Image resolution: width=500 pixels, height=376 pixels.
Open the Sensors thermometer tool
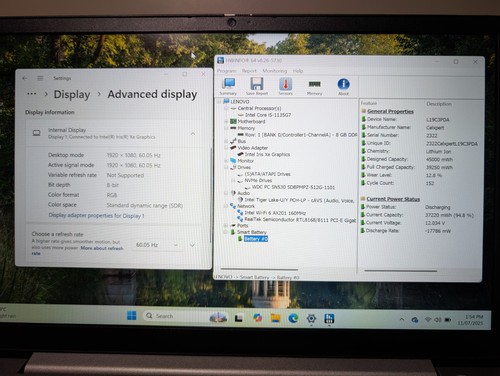[x=285, y=86]
